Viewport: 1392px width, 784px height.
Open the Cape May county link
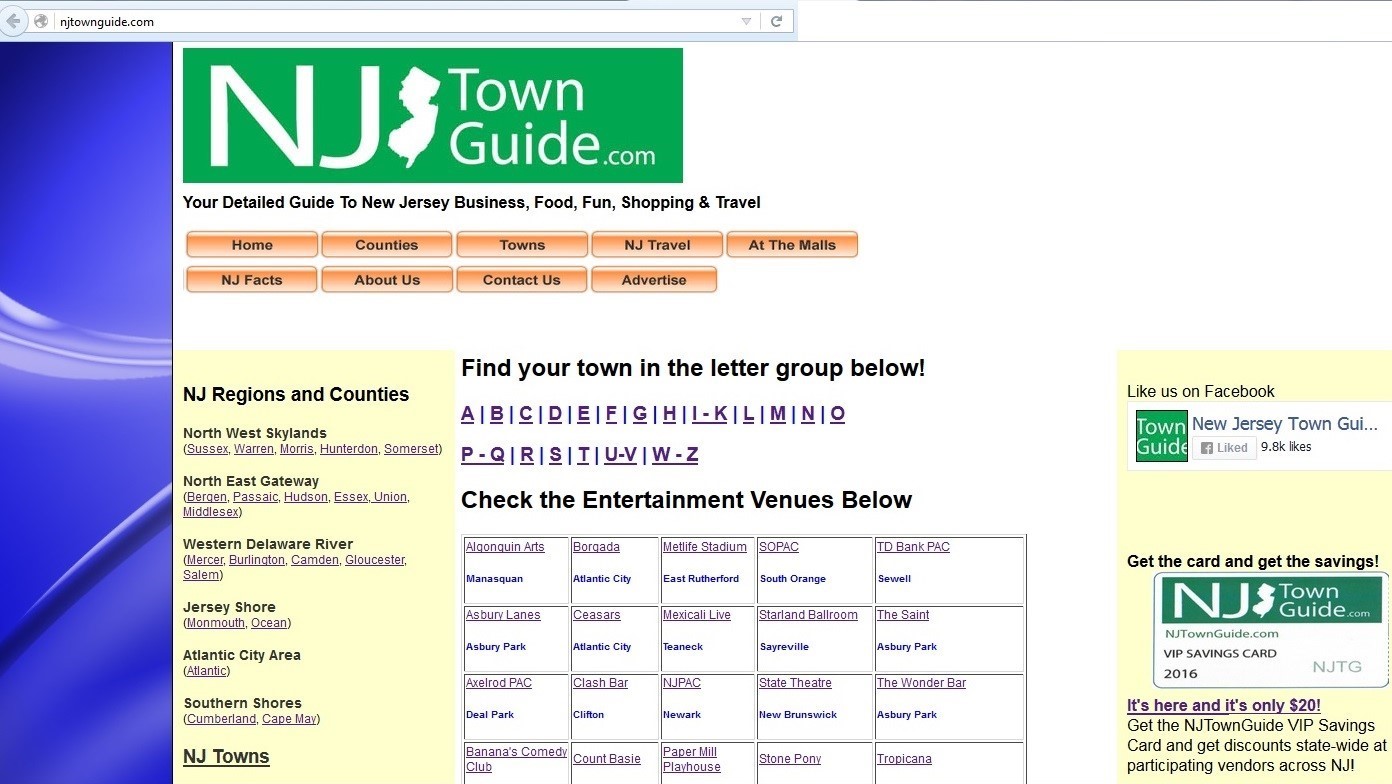(x=289, y=719)
